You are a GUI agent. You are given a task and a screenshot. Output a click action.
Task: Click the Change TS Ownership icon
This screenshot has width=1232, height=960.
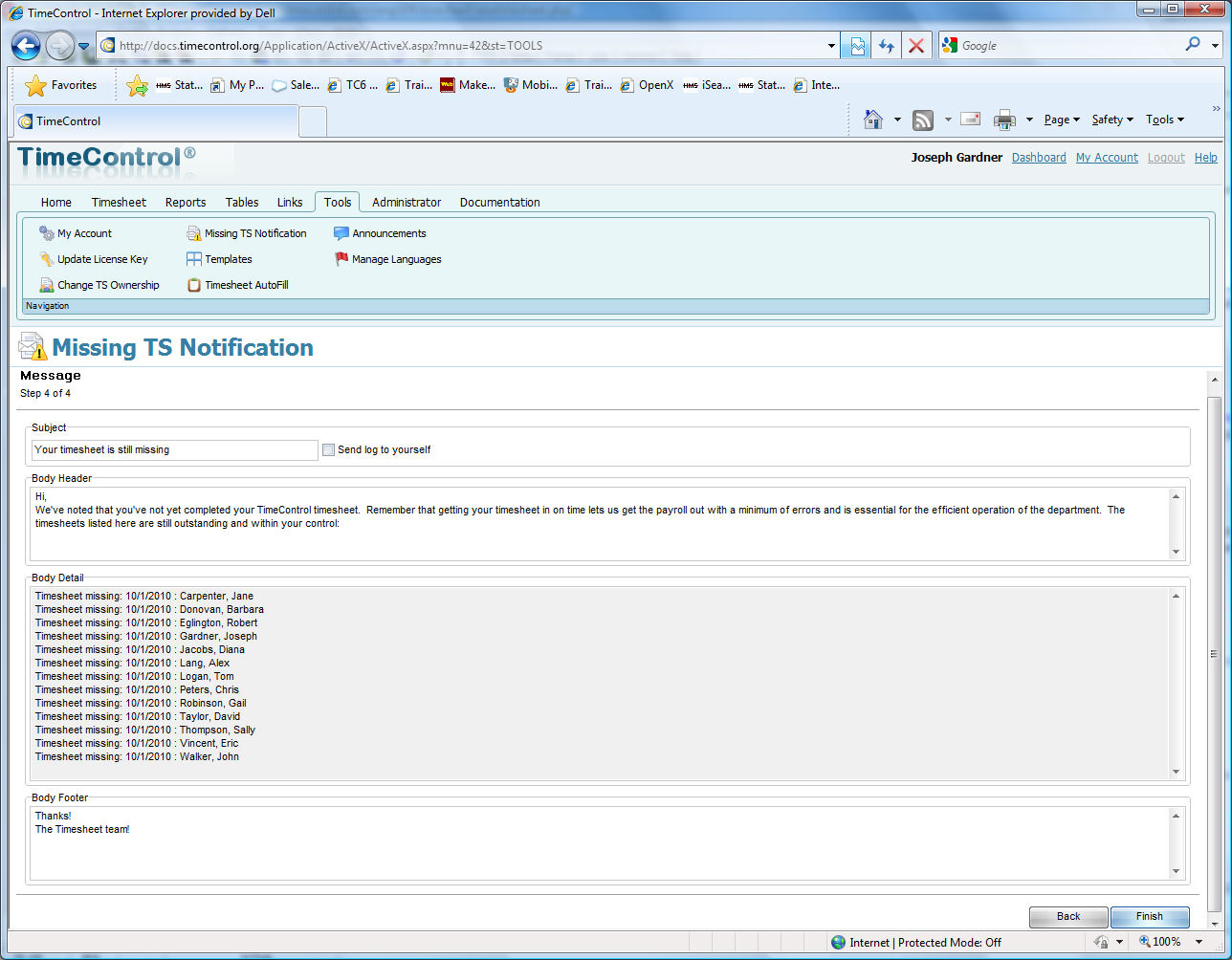pos(46,285)
